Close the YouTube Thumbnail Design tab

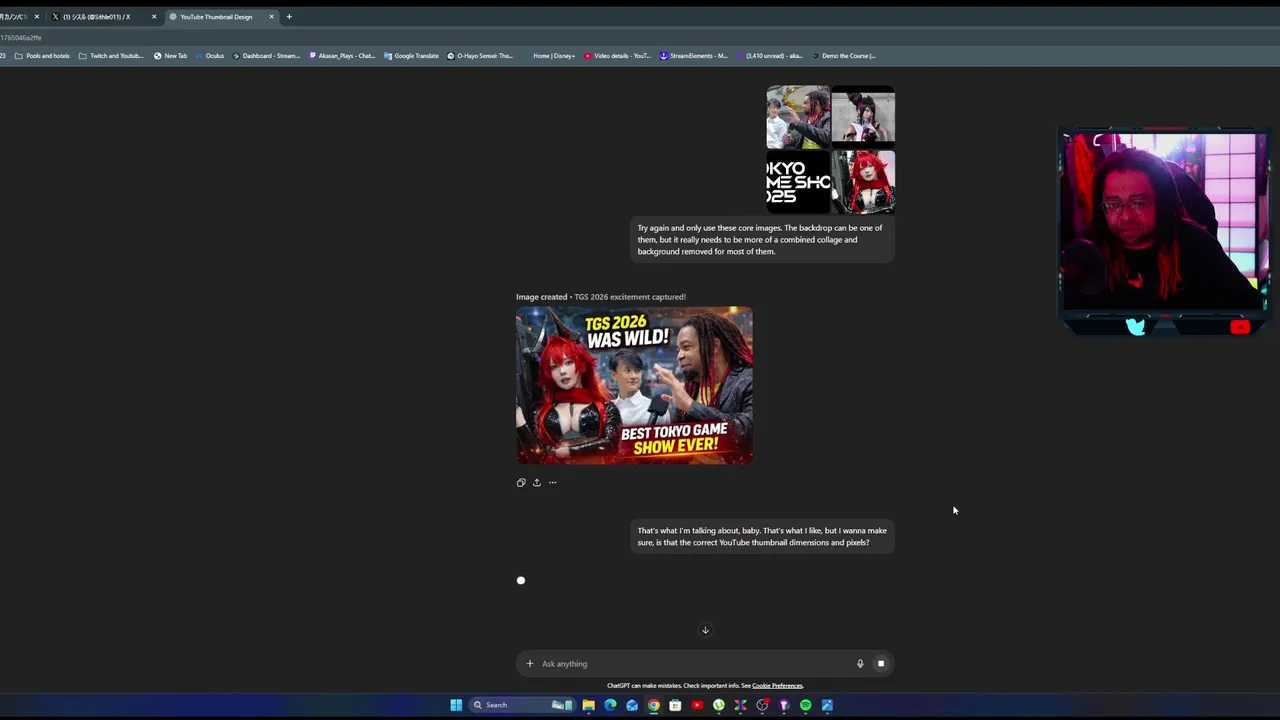pos(271,16)
